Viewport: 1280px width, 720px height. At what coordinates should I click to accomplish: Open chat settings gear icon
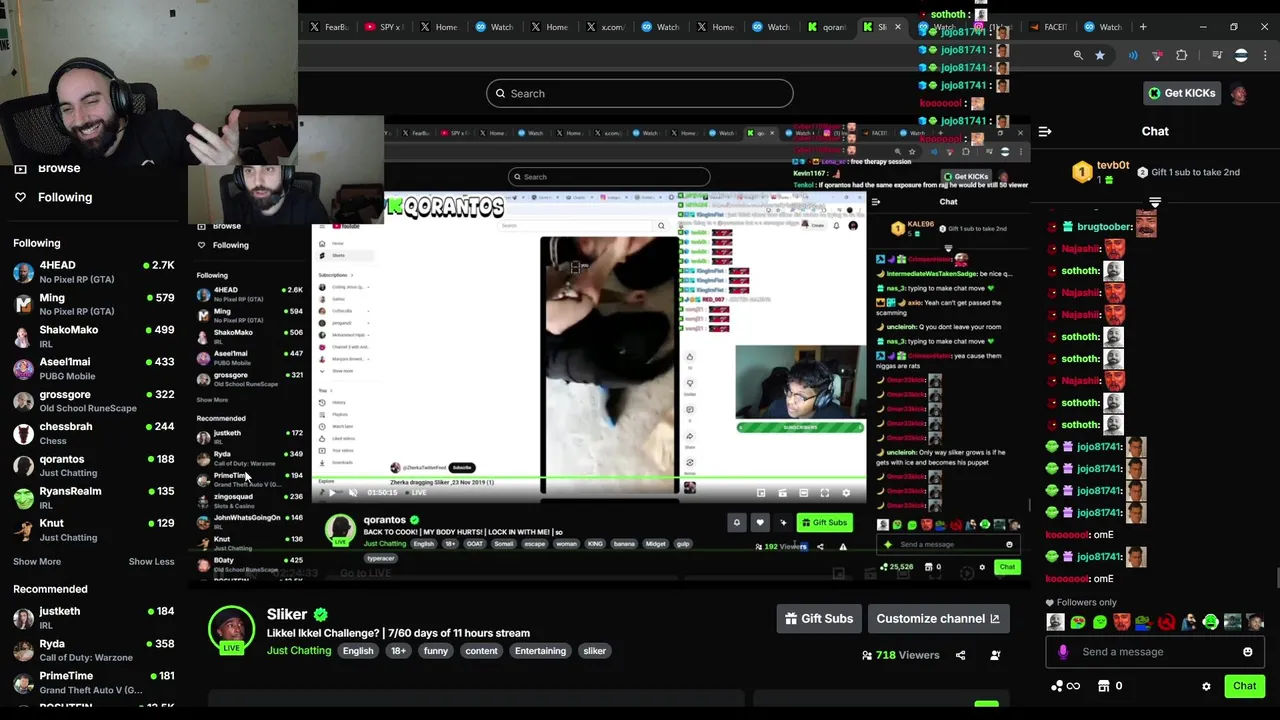coord(1206,686)
